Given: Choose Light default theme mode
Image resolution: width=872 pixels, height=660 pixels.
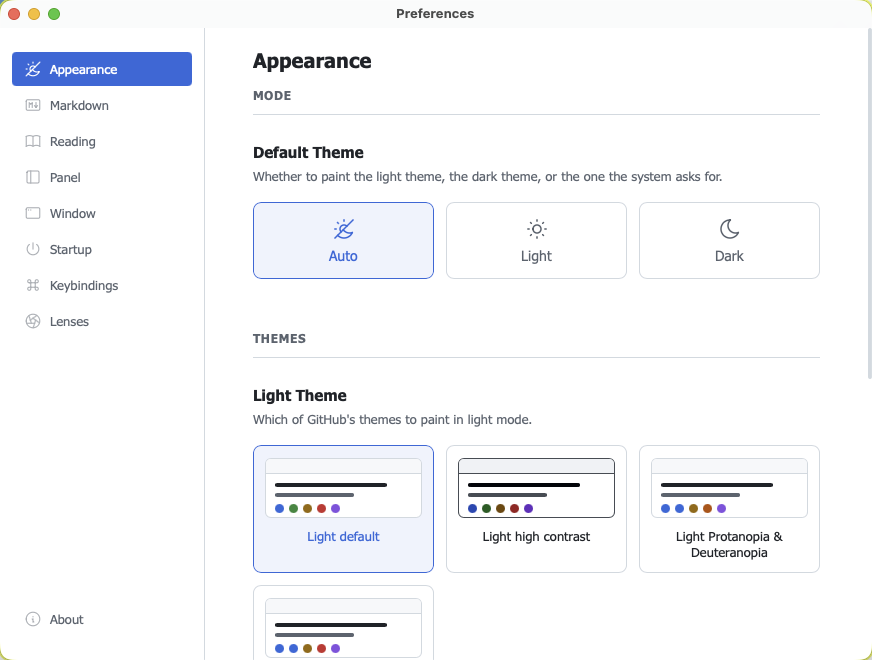Looking at the screenshot, I should click(536, 240).
